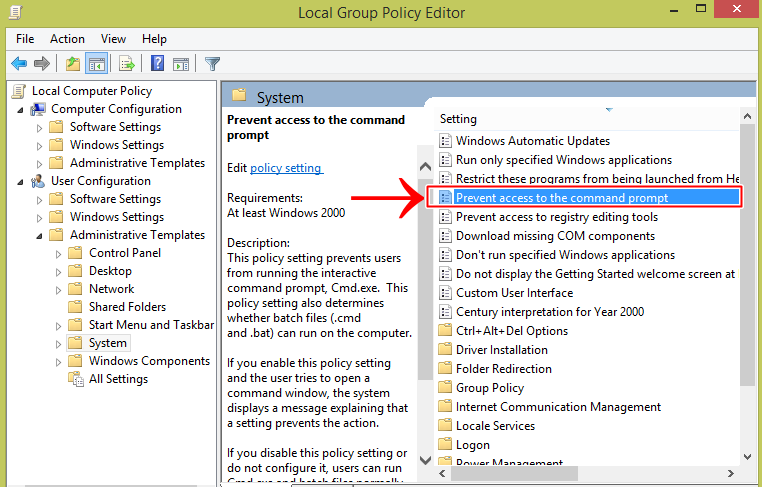The height and width of the screenshot is (487, 762).
Task: Toggle the Show/Hide Console Tree icon
Action: pyautogui.click(x=97, y=64)
